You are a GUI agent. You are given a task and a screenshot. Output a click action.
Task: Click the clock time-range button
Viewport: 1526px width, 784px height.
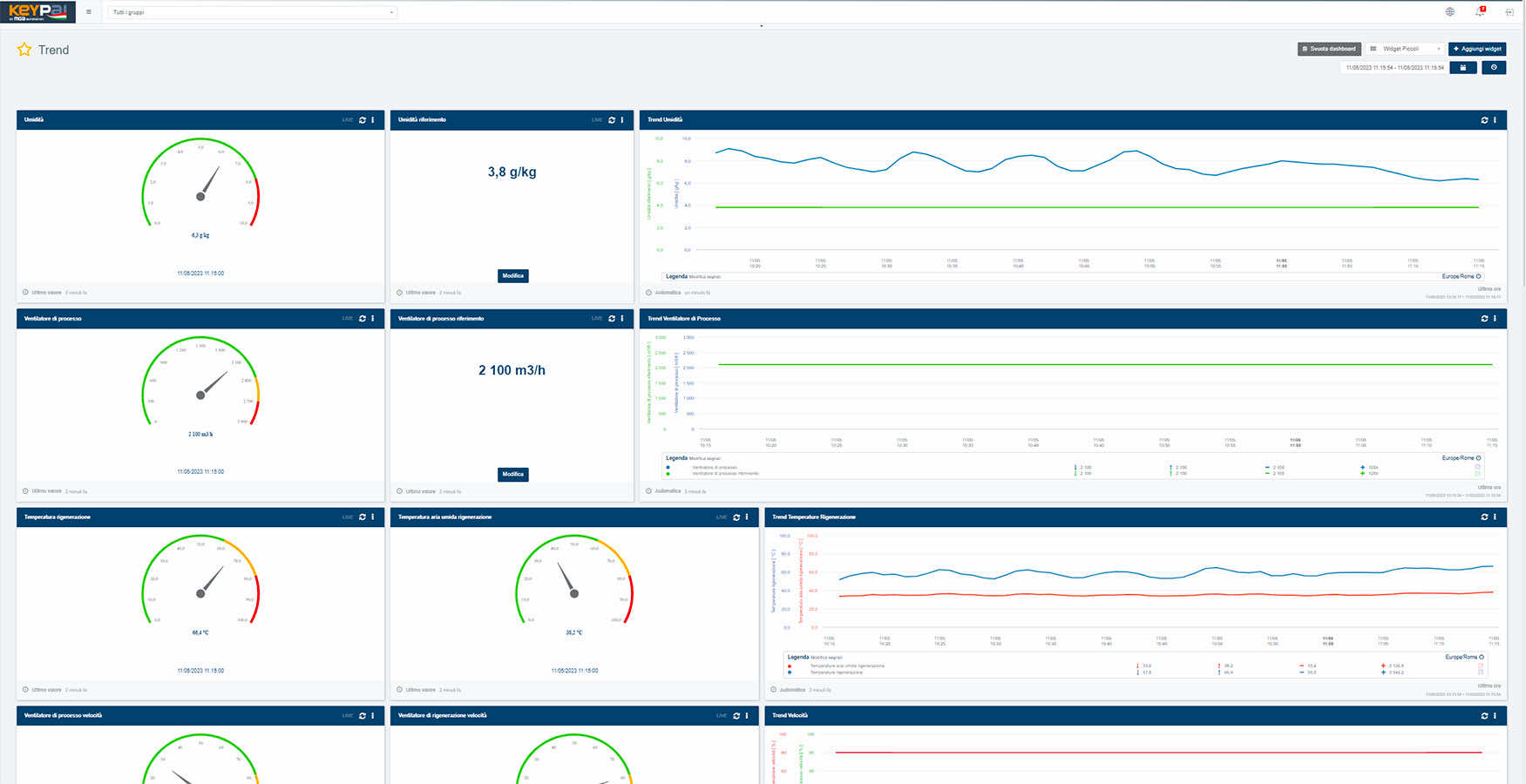[1494, 67]
